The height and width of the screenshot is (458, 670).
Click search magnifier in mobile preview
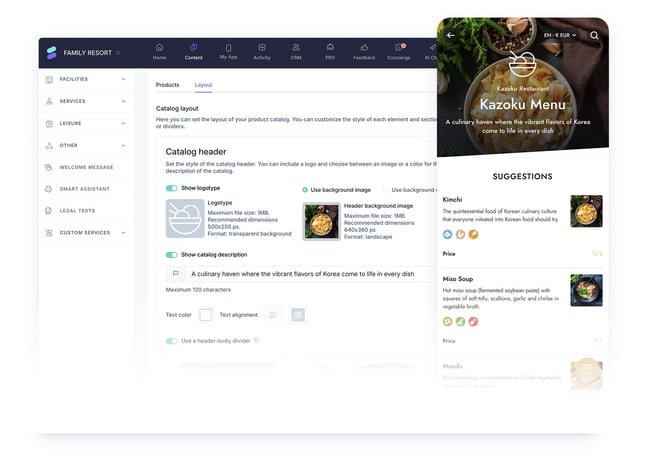tap(594, 35)
